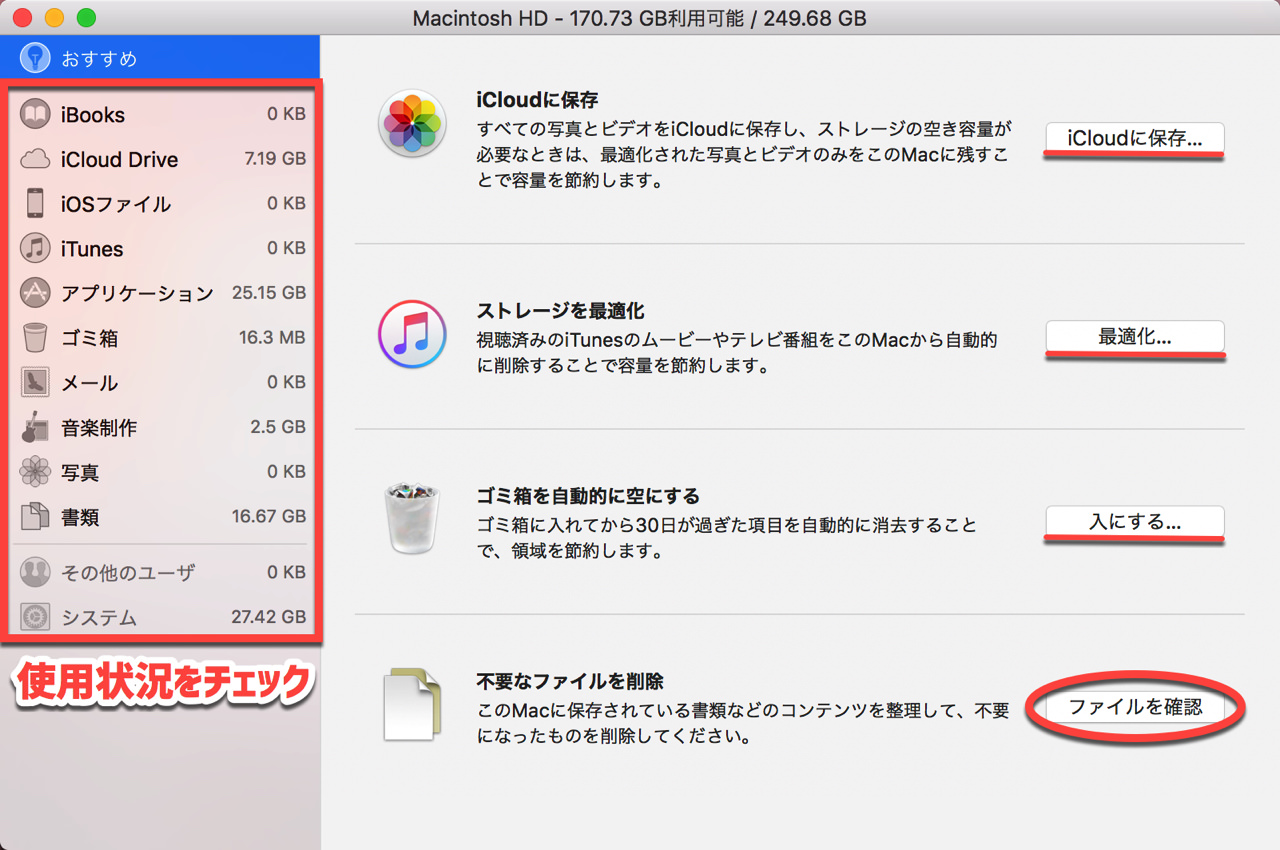Image resolution: width=1280 pixels, height=850 pixels.
Task: Click the 最適化... button
Action: tap(1135, 337)
